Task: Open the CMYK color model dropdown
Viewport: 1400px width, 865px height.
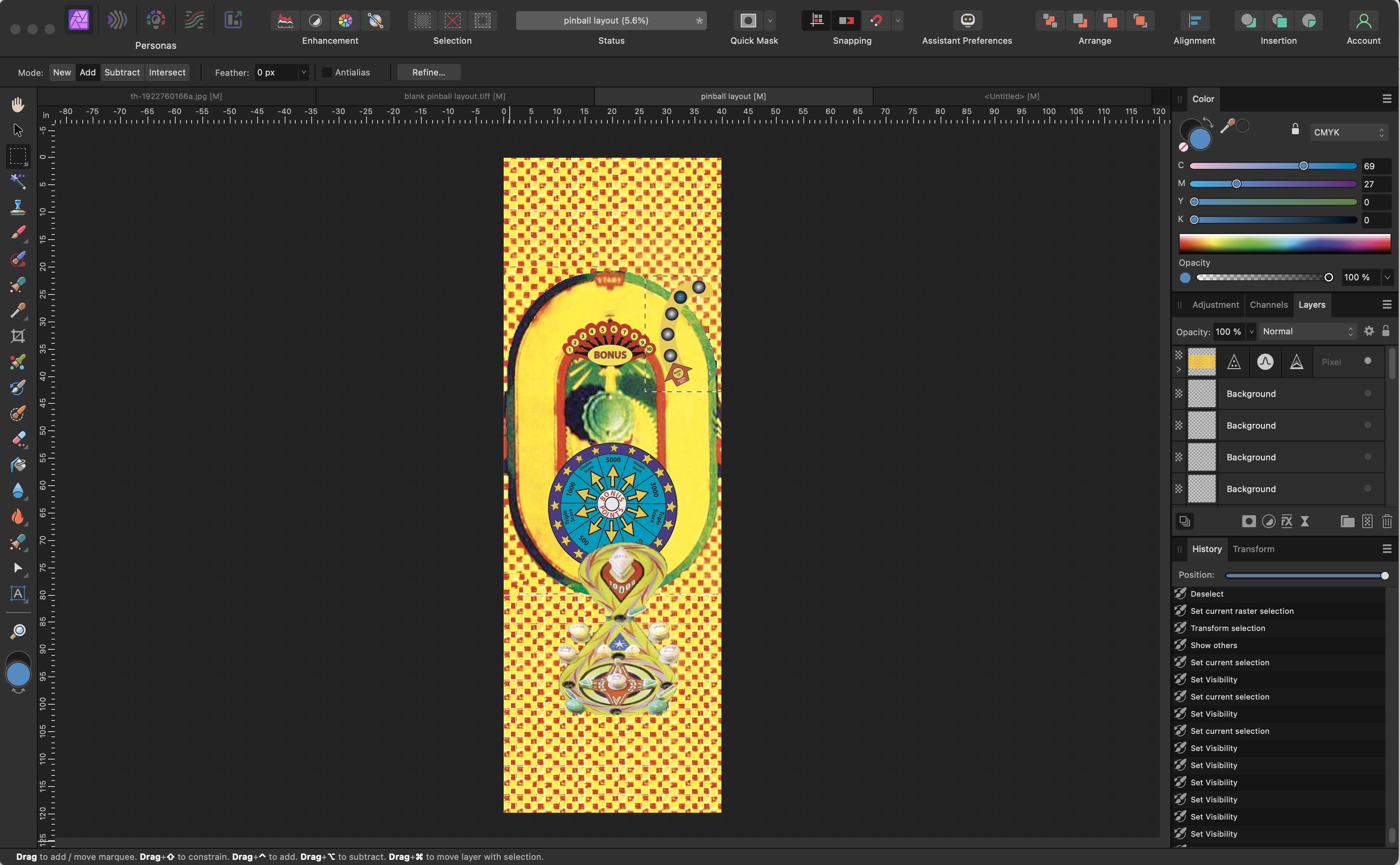Action: point(1349,132)
